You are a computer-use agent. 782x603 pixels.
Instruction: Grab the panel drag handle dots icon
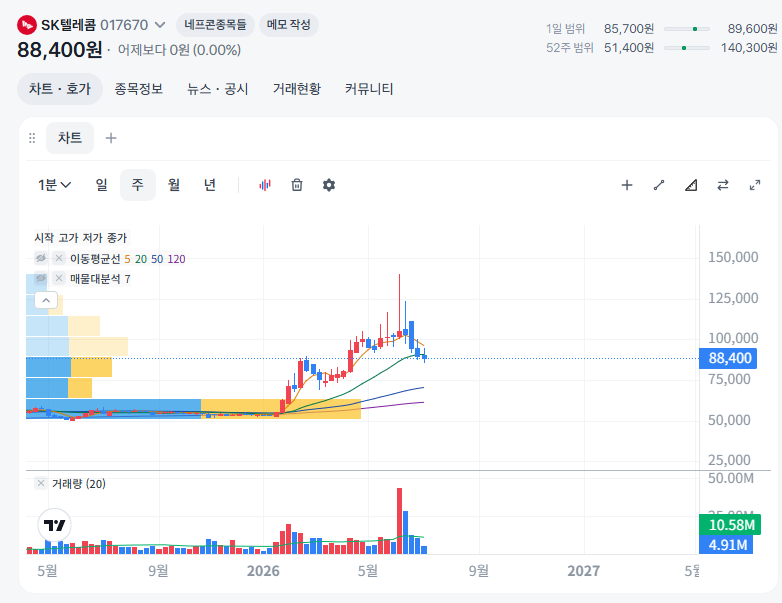point(32,138)
